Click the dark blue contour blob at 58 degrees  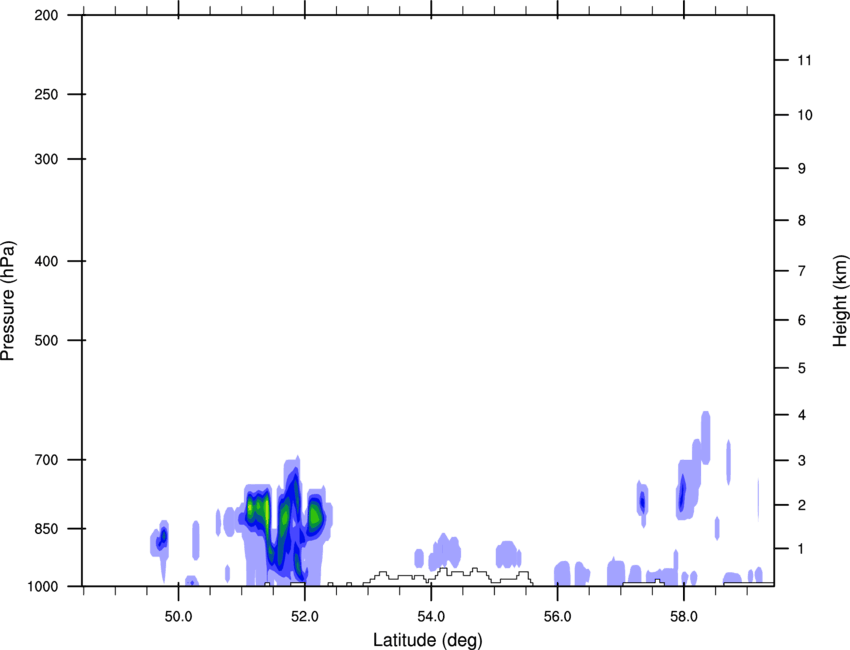(682, 493)
